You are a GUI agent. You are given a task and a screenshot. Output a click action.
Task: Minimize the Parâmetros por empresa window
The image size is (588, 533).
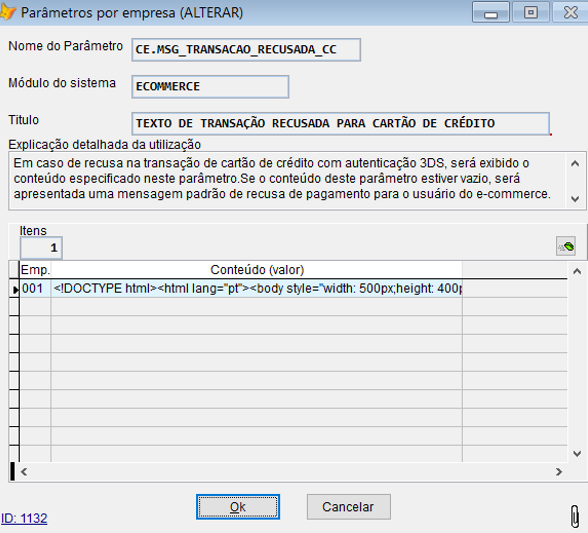(490, 12)
